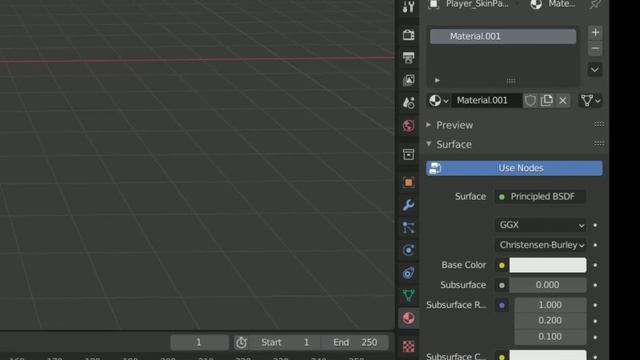
Task: Toggle animate dot next to 0.200 radius
Action: [595, 321]
